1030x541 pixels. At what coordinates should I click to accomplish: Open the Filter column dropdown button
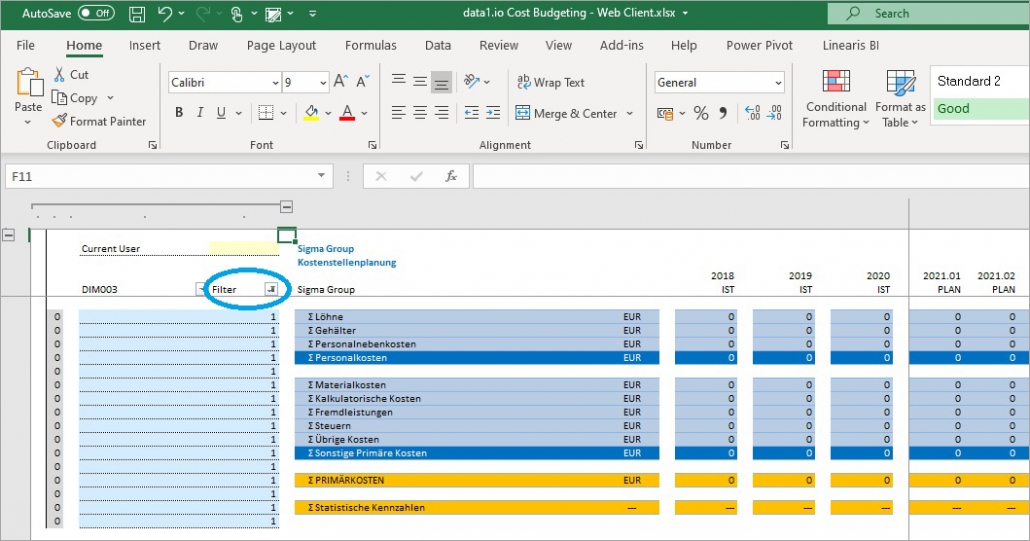tap(271, 289)
